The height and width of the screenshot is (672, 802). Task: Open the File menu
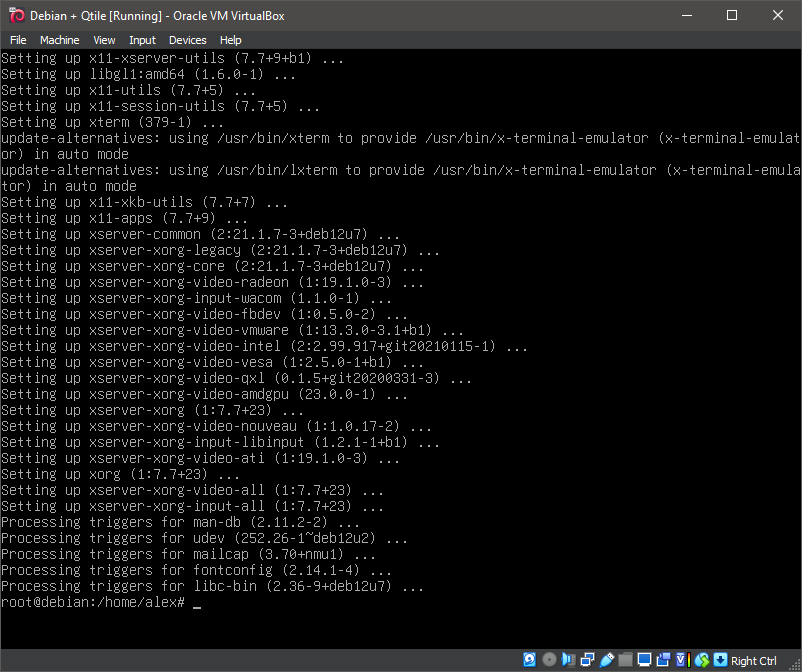click(x=18, y=40)
